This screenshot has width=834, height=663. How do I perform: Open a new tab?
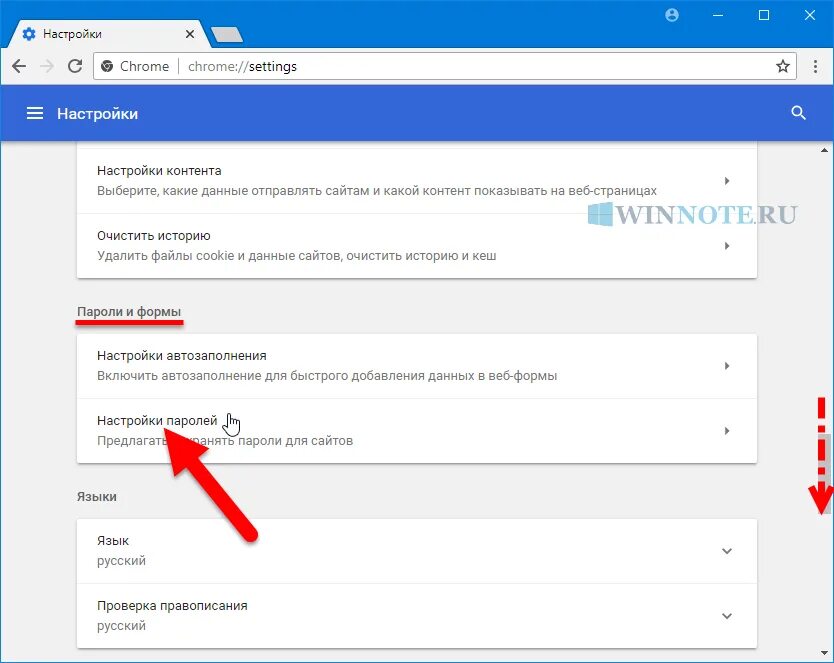pyautogui.click(x=227, y=35)
